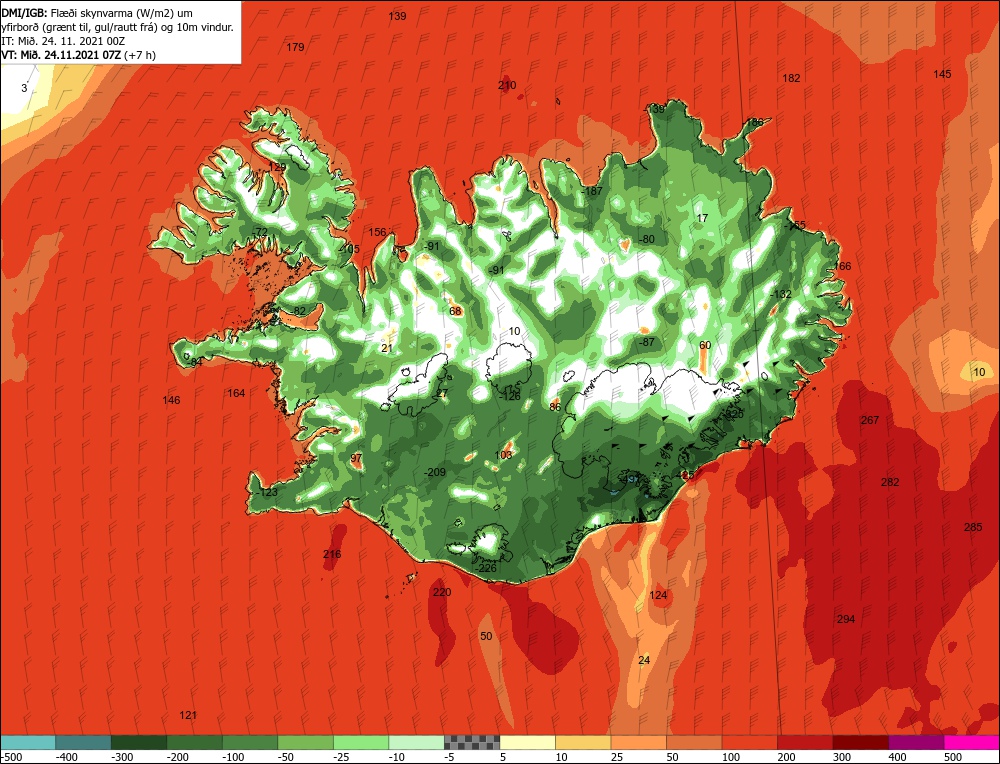The image size is (1000, 764).
Task: Click the '-500' label in the legend
Action: (x=12, y=757)
